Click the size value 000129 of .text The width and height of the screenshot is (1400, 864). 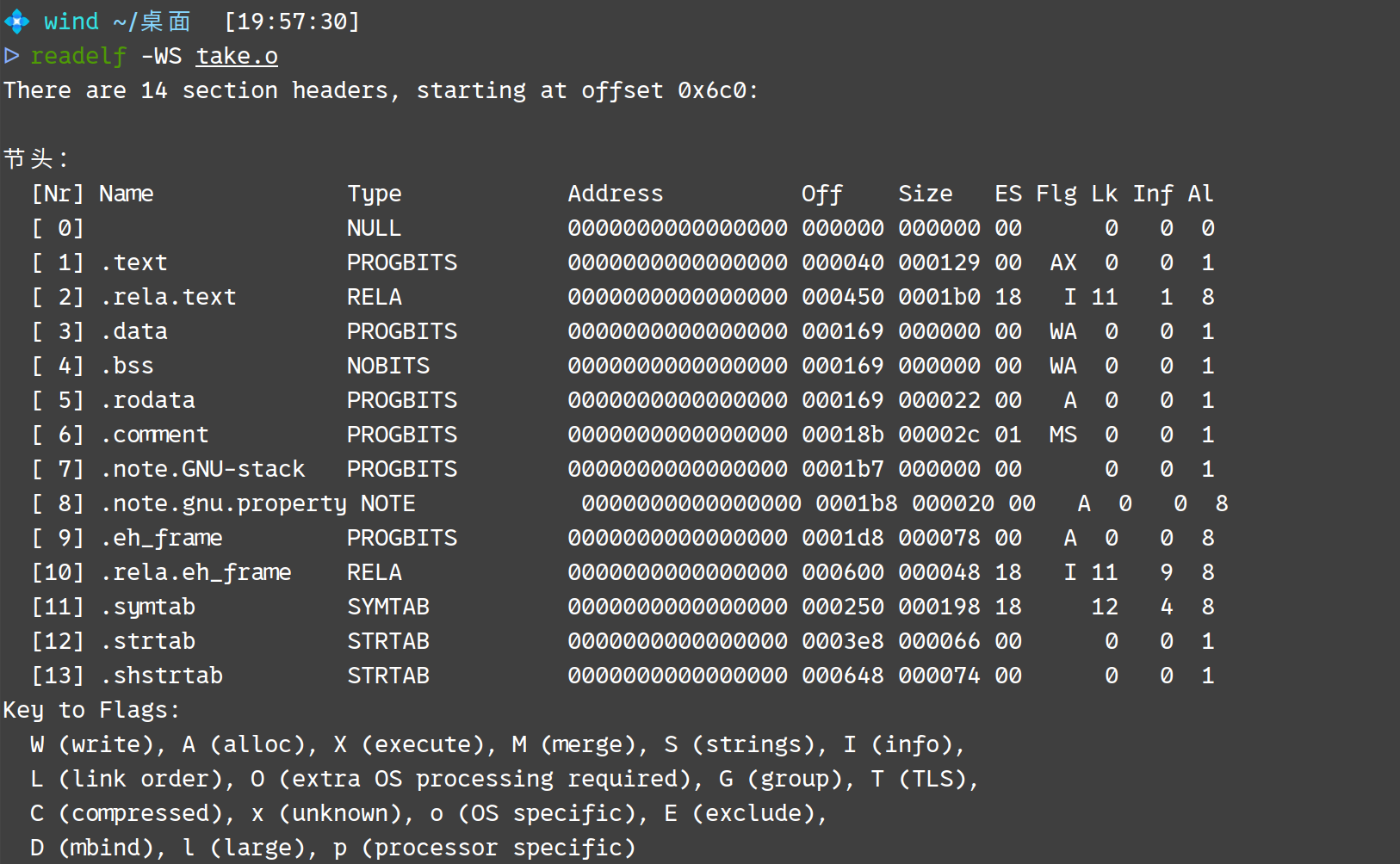[x=938, y=262]
